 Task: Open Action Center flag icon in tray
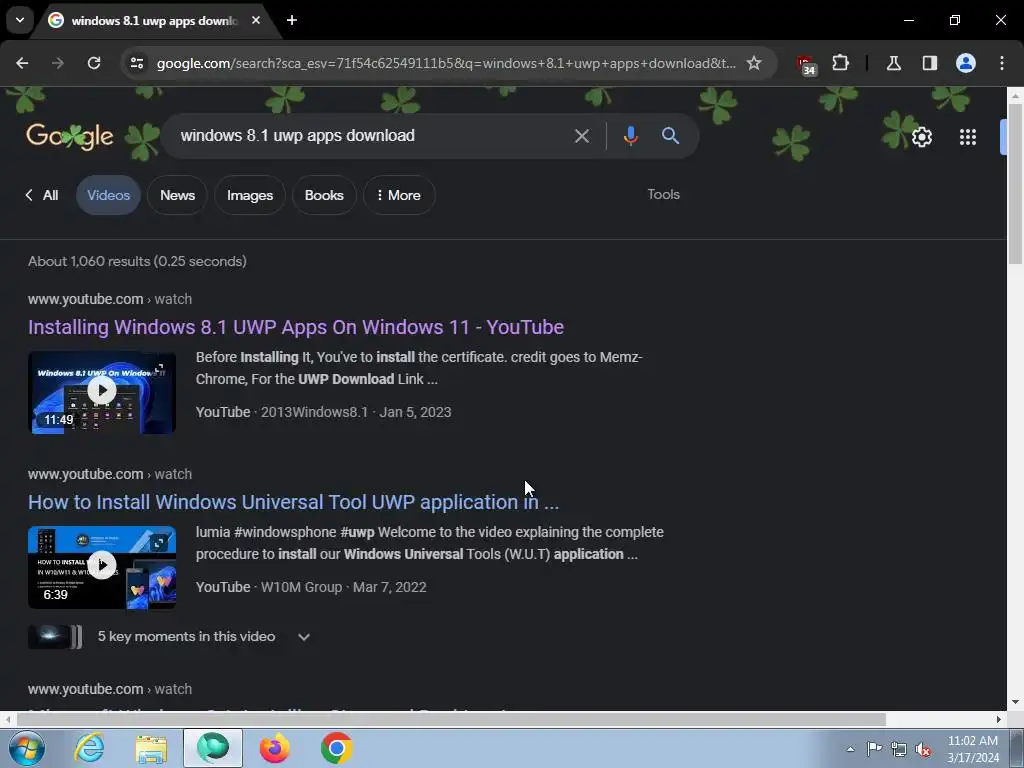[x=874, y=749]
